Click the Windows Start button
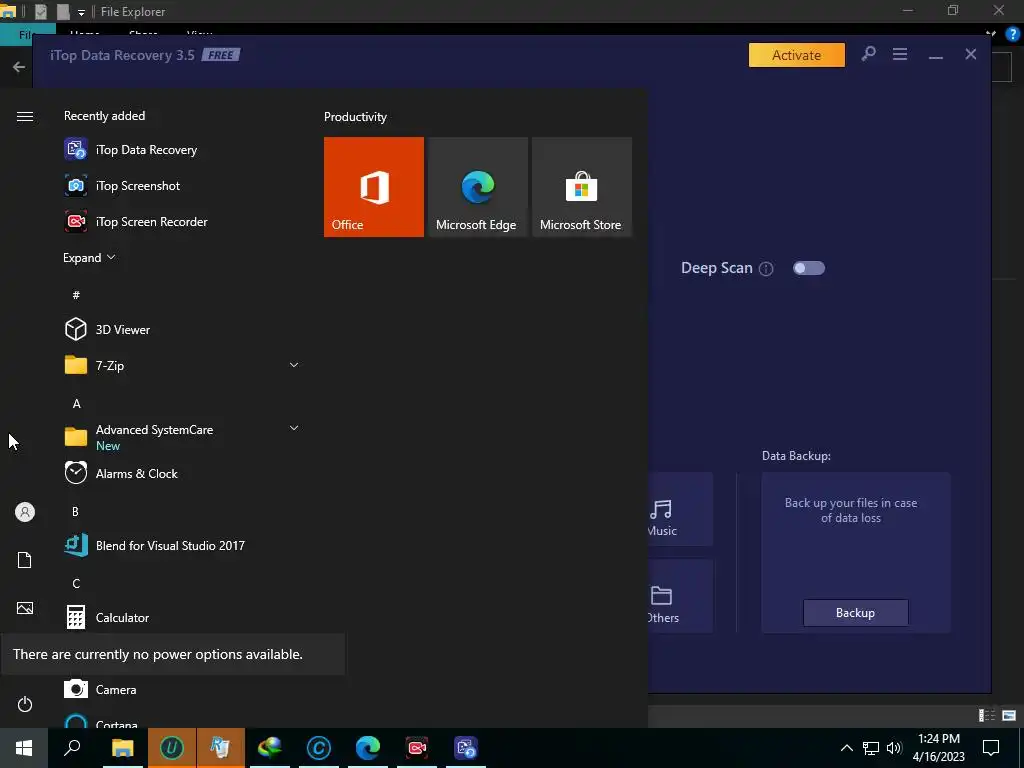 coord(24,748)
